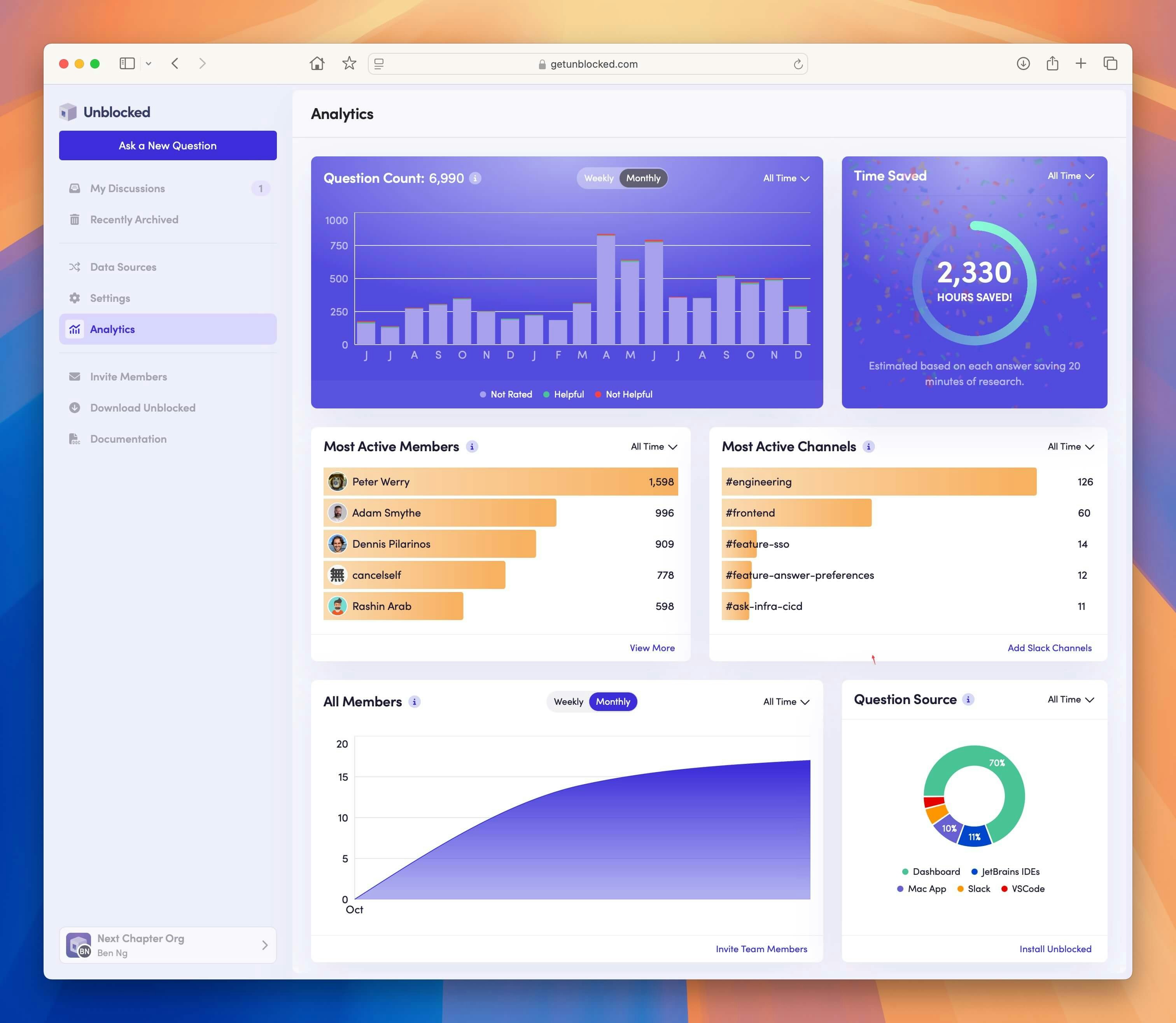Viewport: 1176px width, 1023px height.
Task: Open All Members All Time dropdown
Action: coord(786,702)
